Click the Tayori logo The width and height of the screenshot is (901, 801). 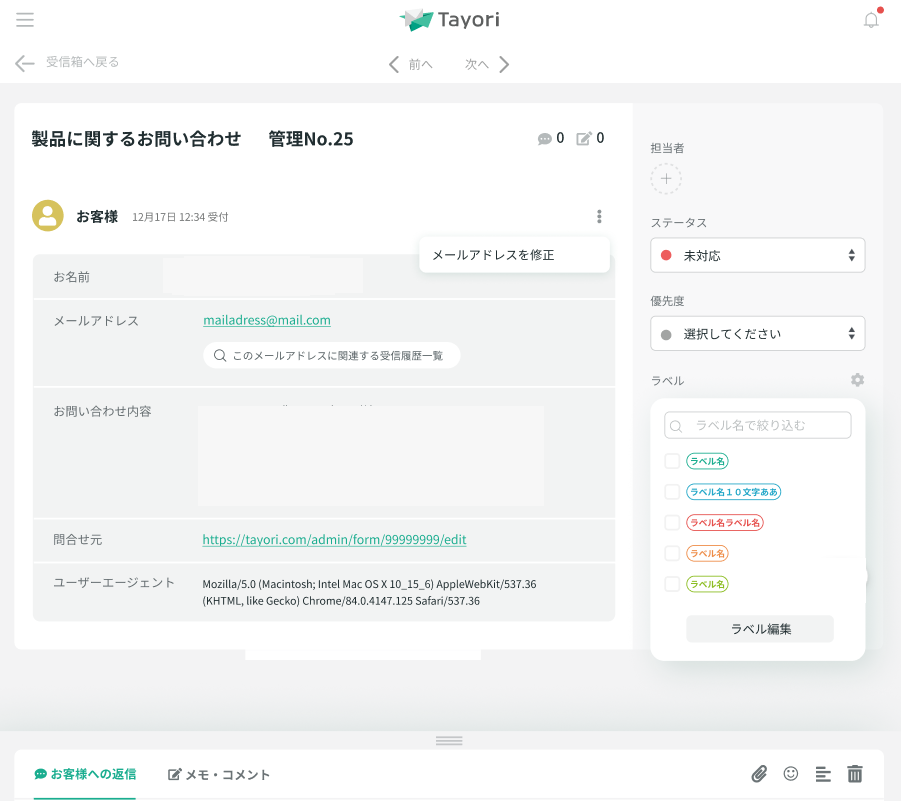pyautogui.click(x=450, y=20)
